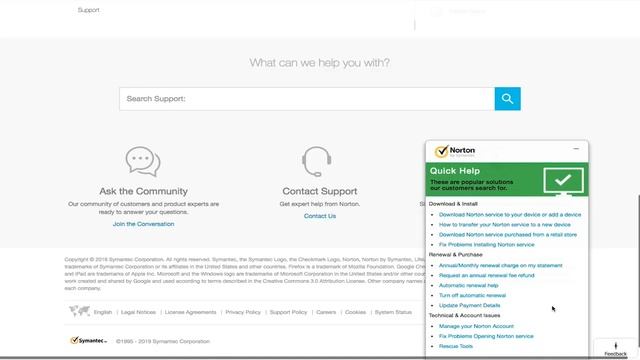Open Support Policy footer link

(288, 312)
